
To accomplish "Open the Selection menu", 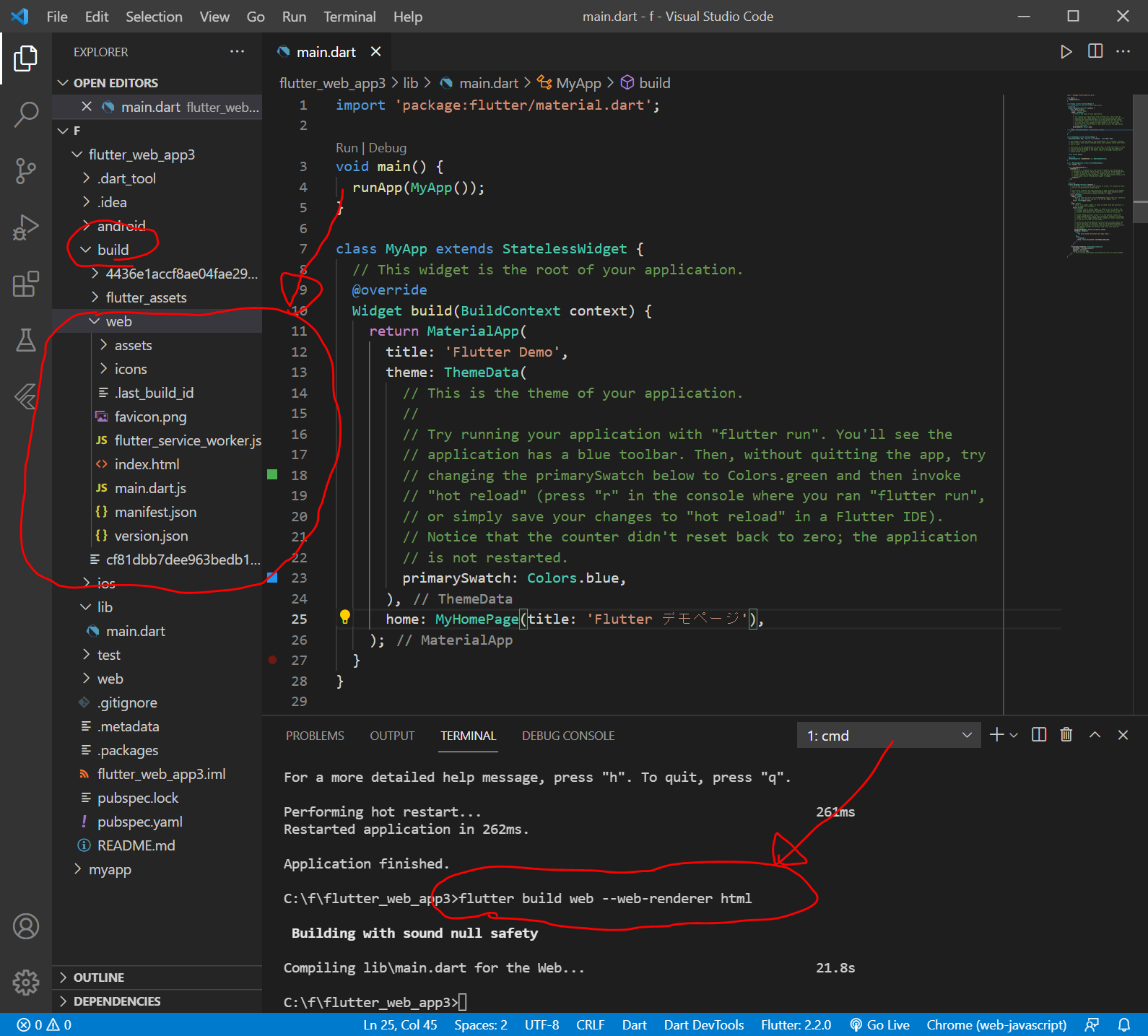I will coord(154,17).
